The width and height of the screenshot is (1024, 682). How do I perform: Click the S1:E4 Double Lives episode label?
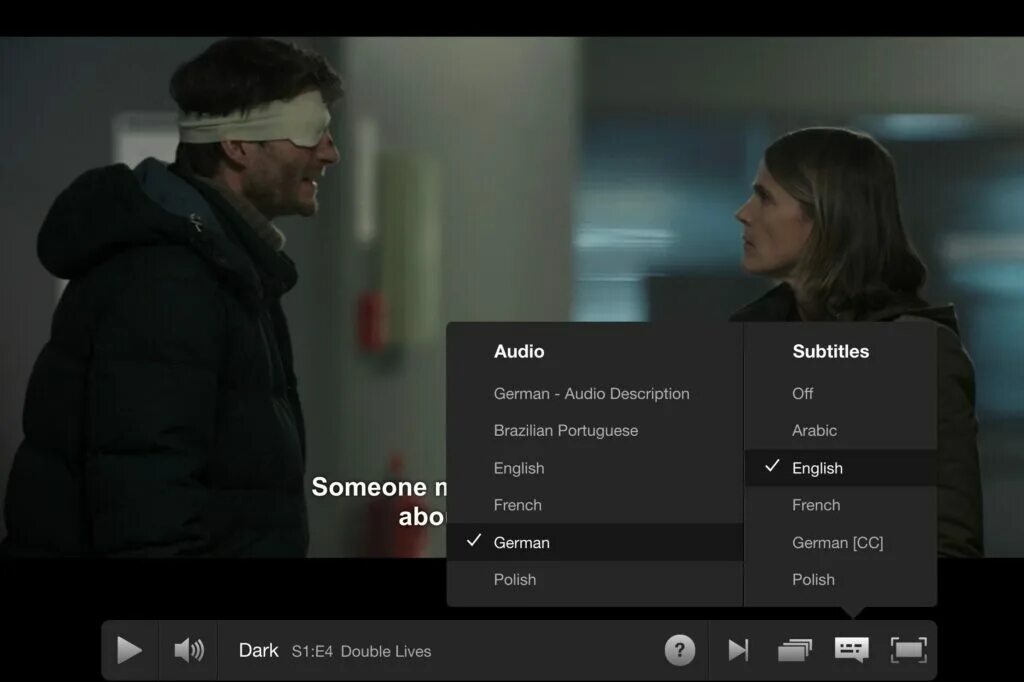[361, 651]
